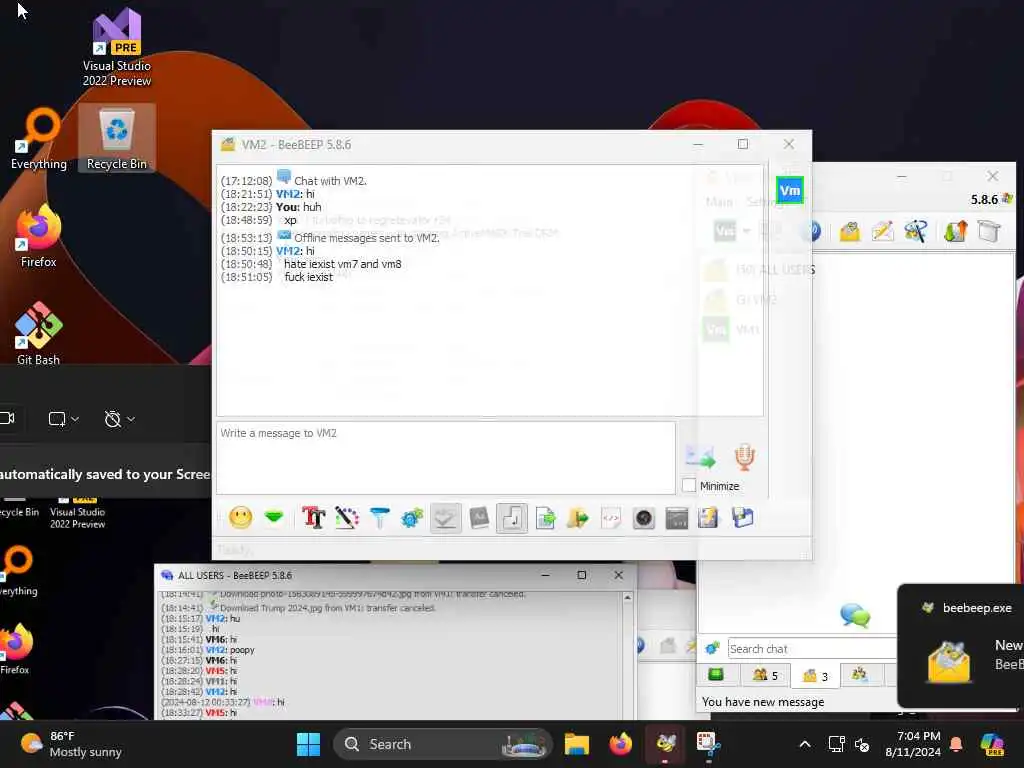Switch to the chats tab showing 3
This screenshot has width=1024, height=768.
(x=815, y=676)
